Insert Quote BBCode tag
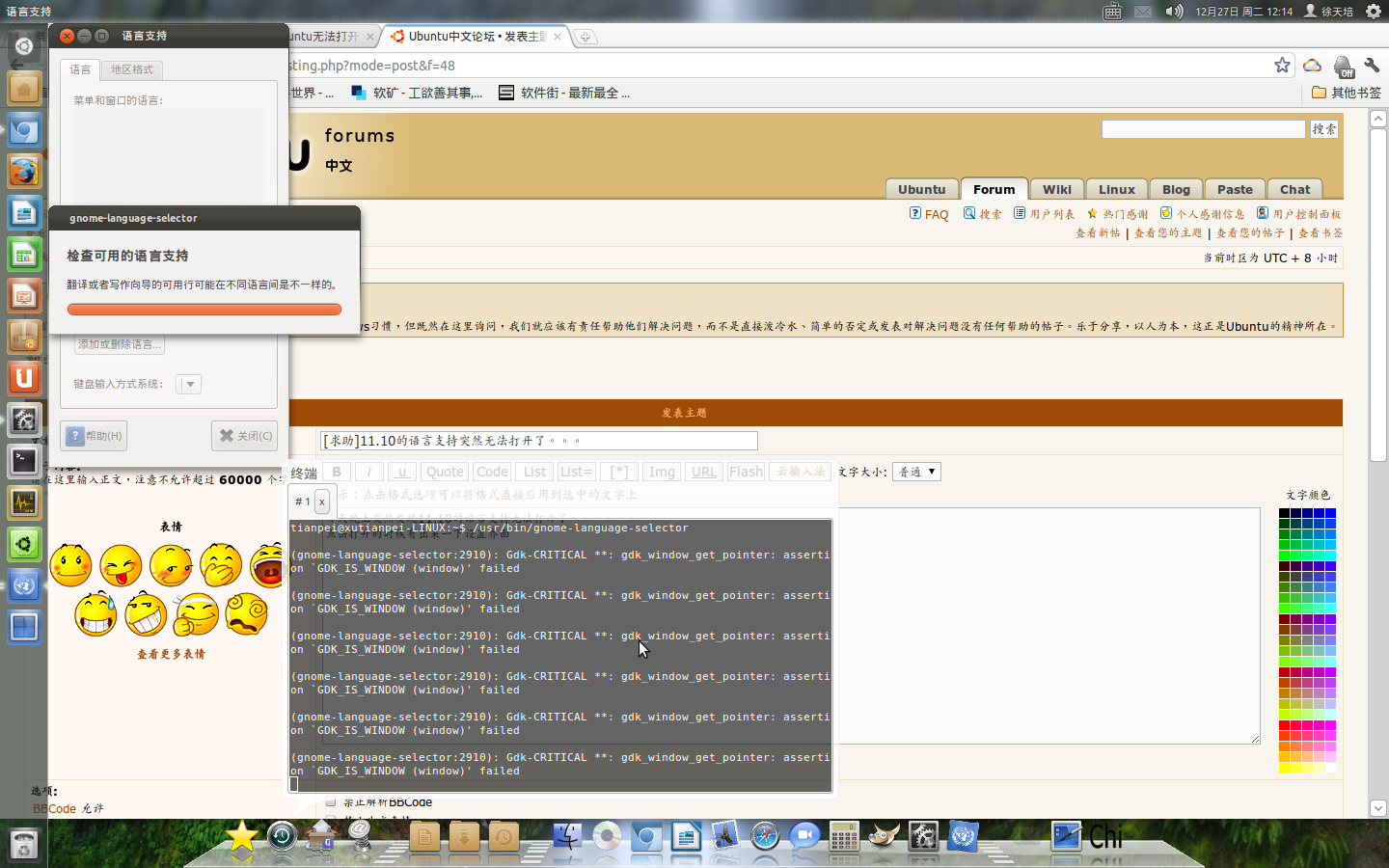Screen dimensions: 1389x868 point(445,472)
